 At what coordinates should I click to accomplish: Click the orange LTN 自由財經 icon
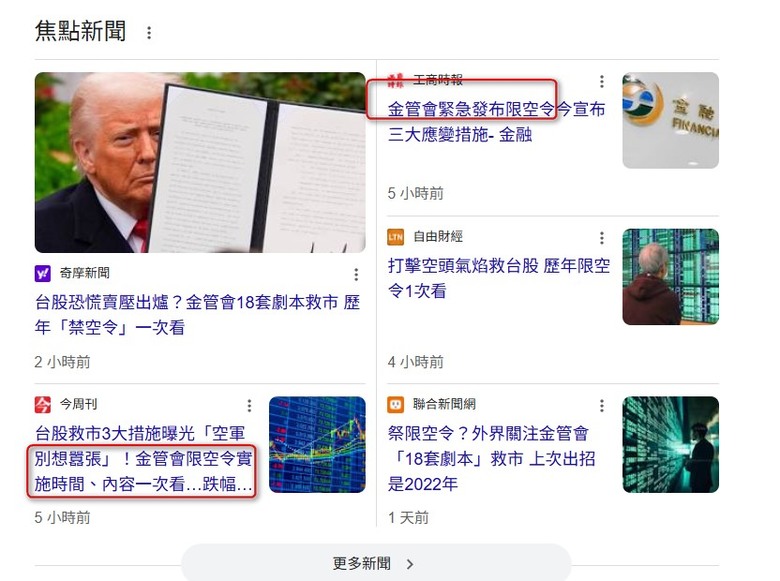(x=395, y=237)
